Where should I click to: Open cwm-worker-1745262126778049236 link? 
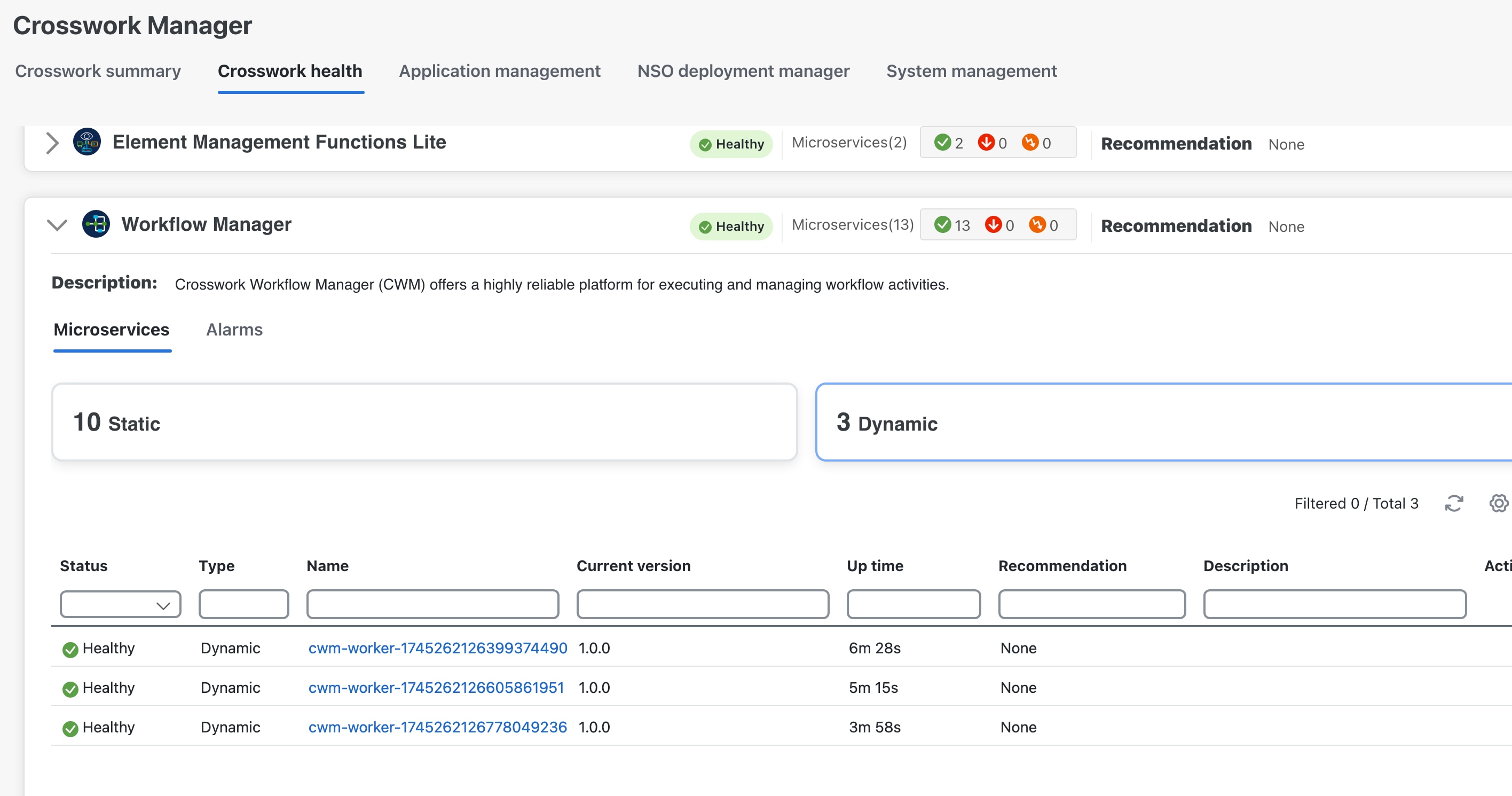pyautogui.click(x=438, y=727)
